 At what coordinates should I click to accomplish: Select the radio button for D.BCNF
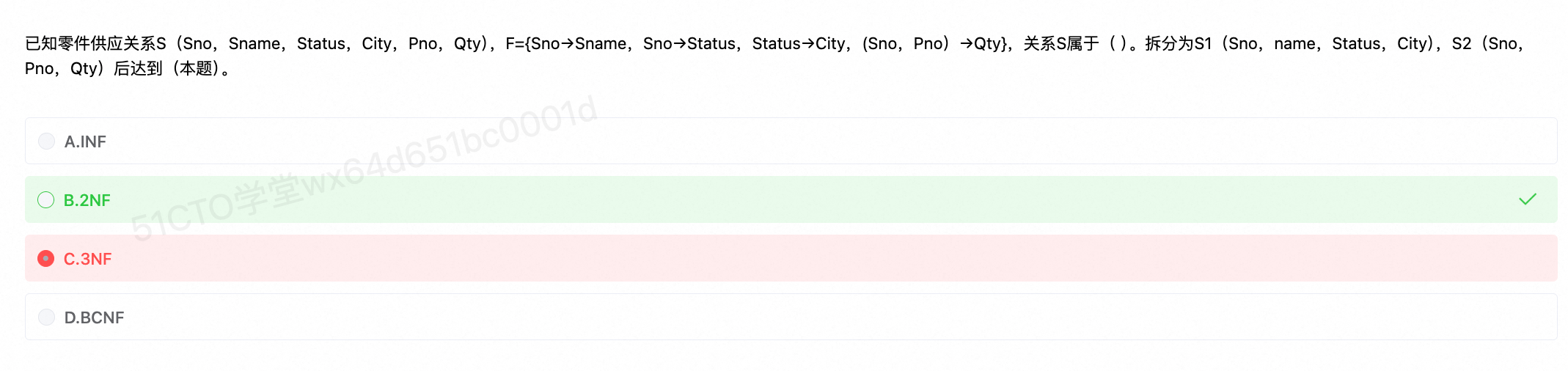tap(46, 317)
